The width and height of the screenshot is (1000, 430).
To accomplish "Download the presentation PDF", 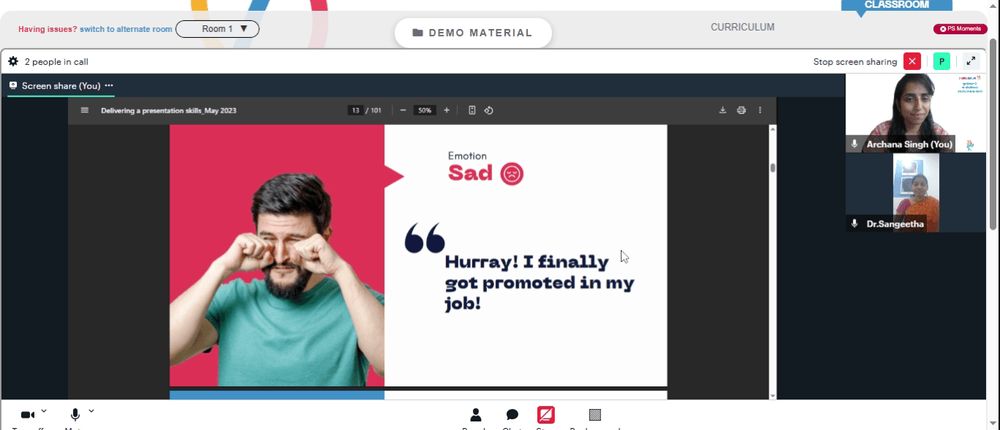I will coord(723,110).
